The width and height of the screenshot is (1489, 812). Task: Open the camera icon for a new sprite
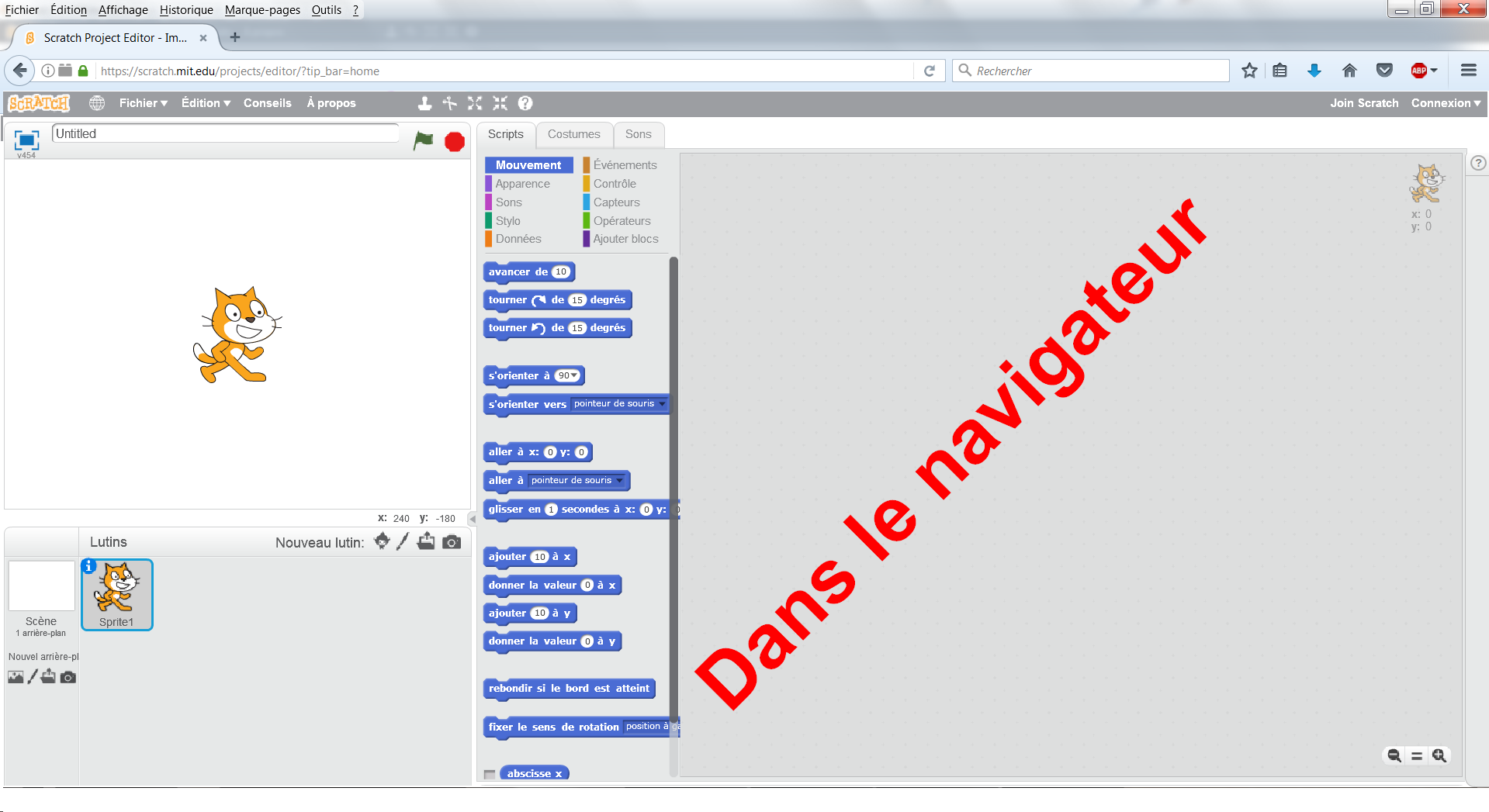[452, 542]
